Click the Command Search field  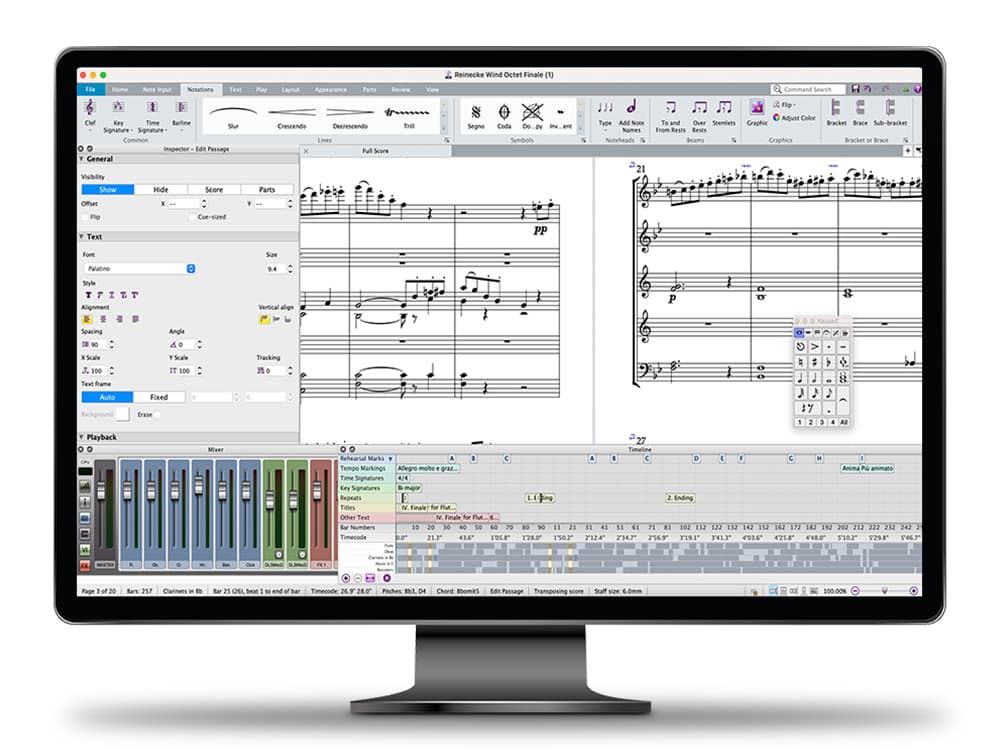click(809, 89)
